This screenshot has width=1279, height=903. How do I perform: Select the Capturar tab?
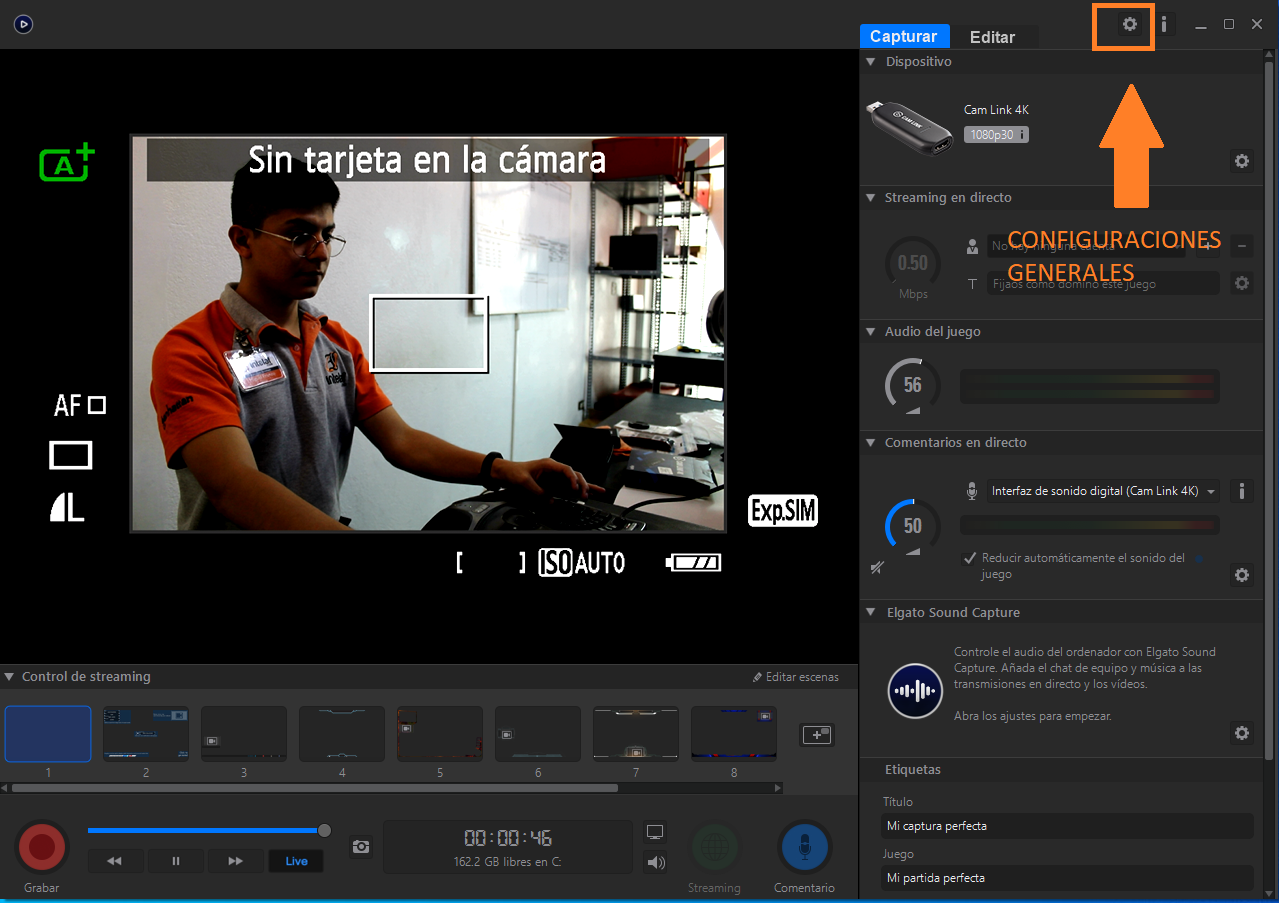(903, 36)
